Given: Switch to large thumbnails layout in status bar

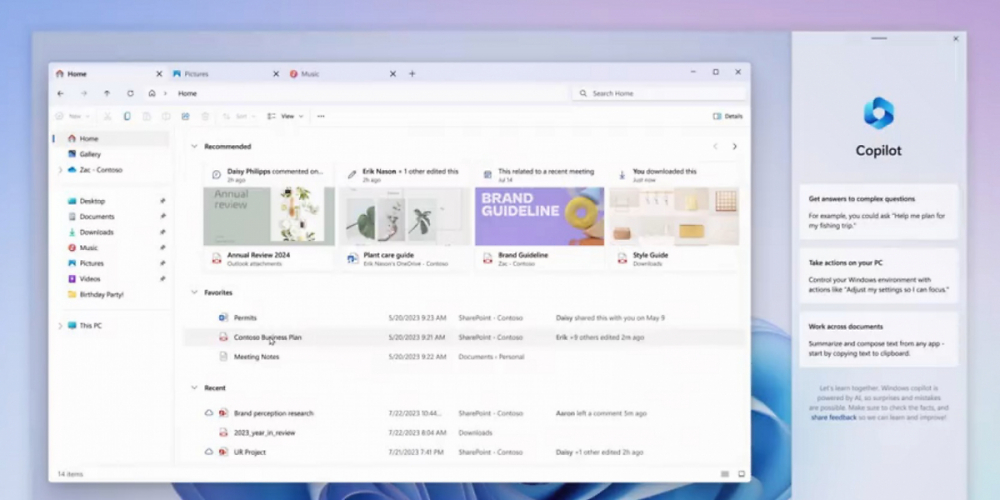Looking at the screenshot, I should click(x=741, y=474).
